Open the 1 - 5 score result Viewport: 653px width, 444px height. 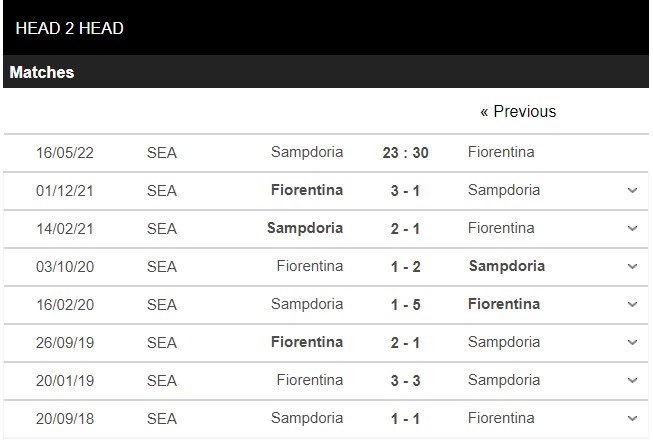[x=405, y=304]
